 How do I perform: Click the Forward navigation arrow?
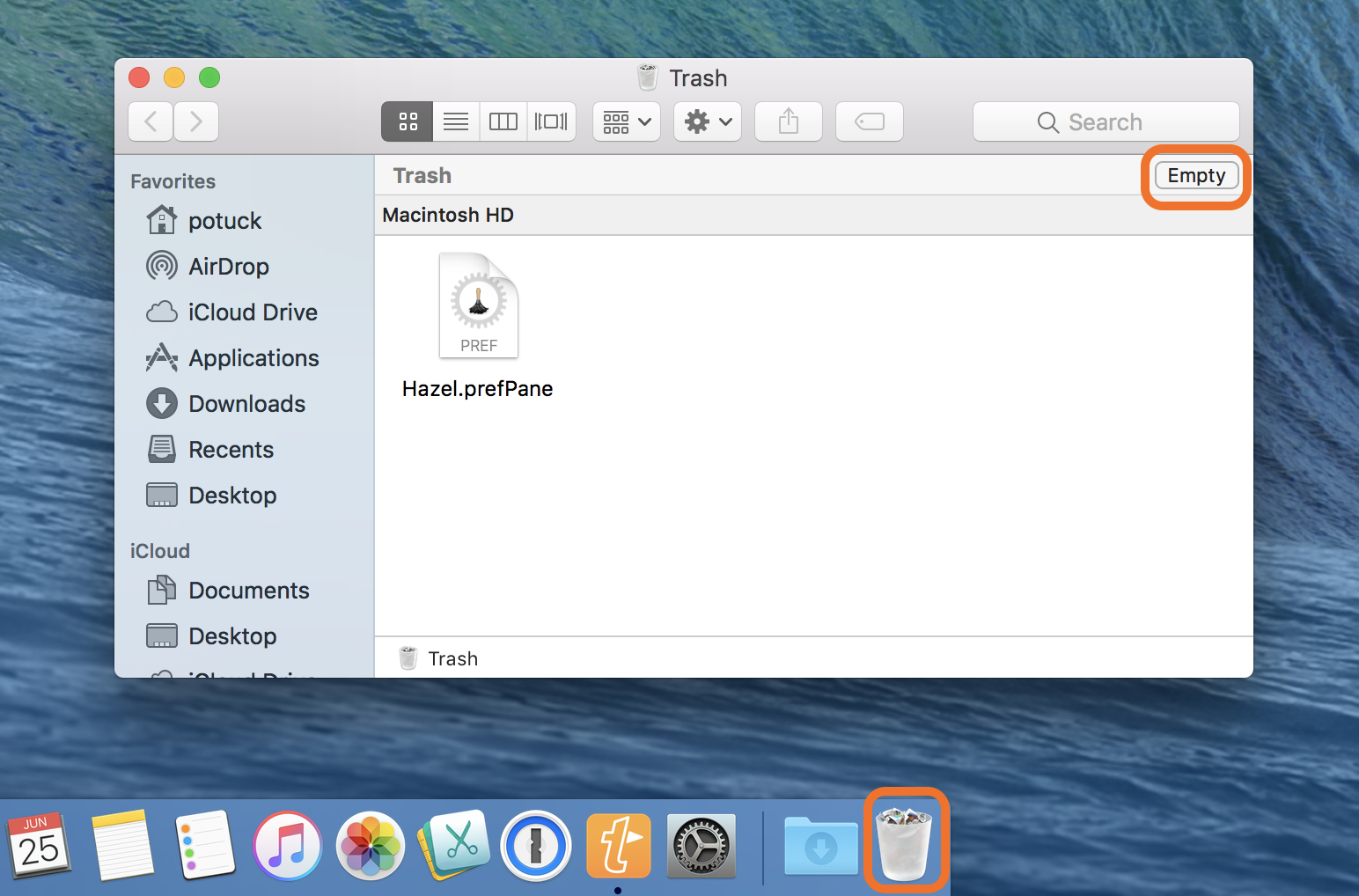tap(196, 121)
